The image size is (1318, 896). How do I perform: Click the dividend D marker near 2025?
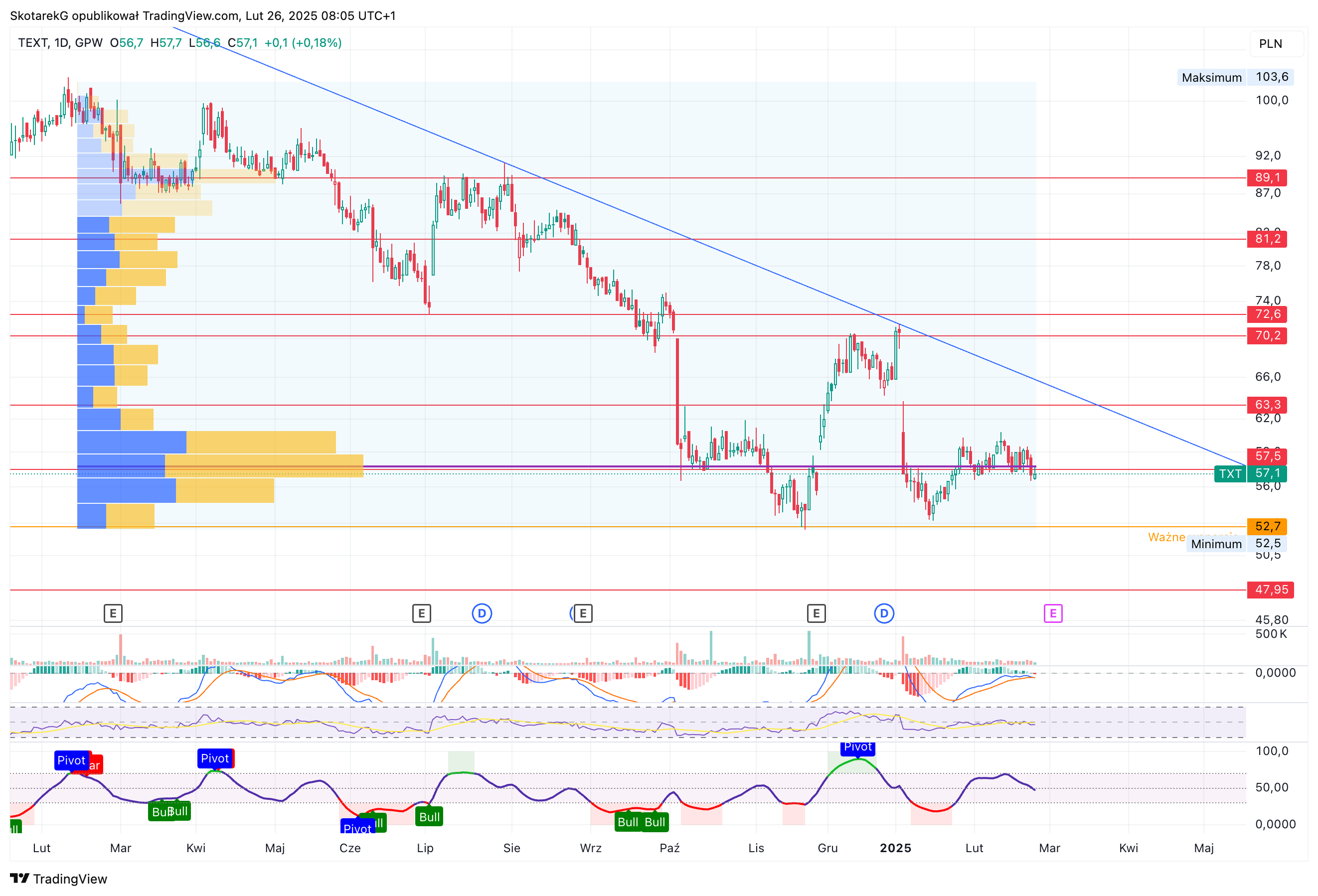(884, 613)
